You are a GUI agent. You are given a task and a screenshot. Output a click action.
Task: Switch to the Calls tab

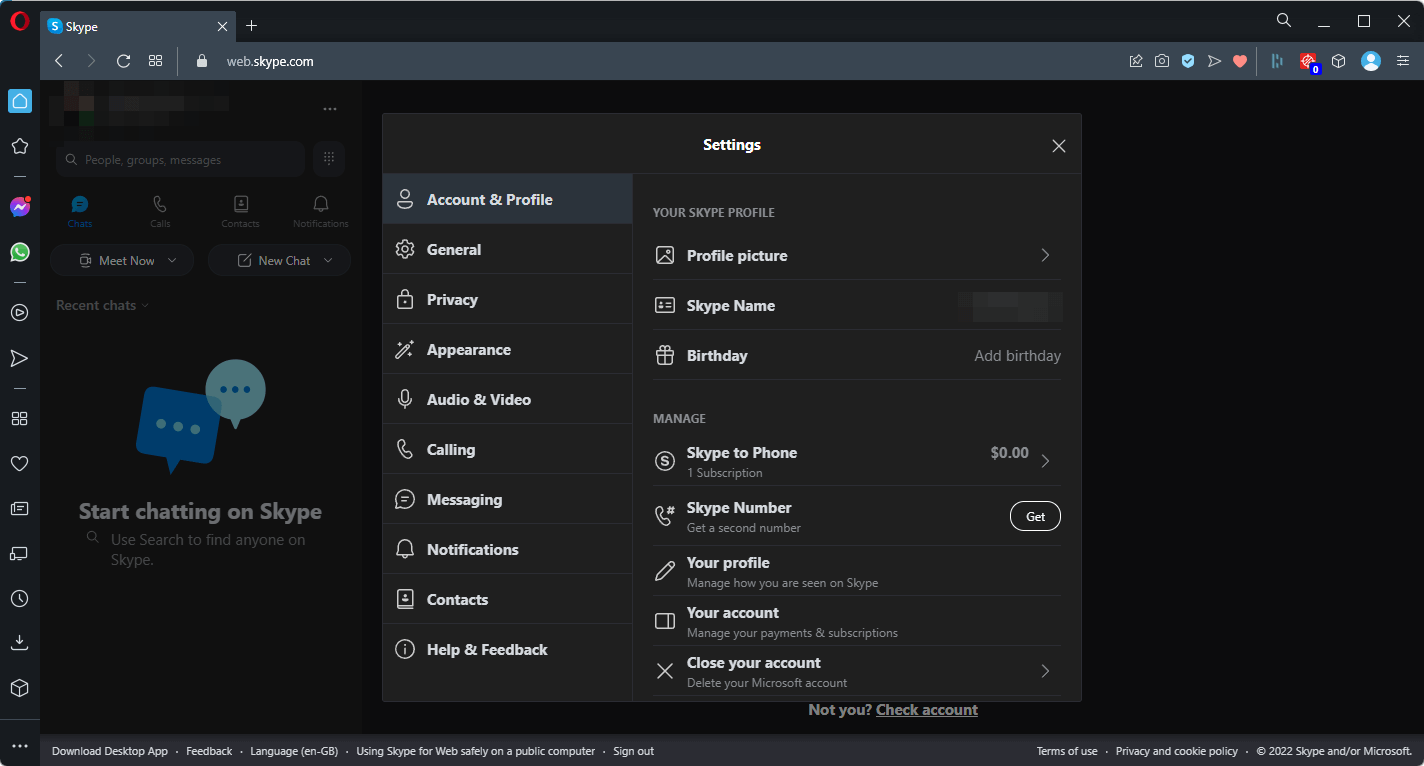coord(160,212)
